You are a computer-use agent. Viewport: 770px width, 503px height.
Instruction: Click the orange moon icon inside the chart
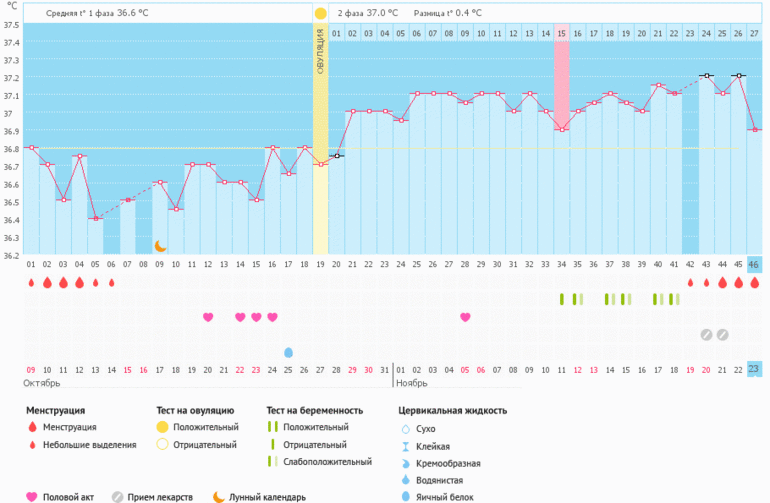coord(160,245)
